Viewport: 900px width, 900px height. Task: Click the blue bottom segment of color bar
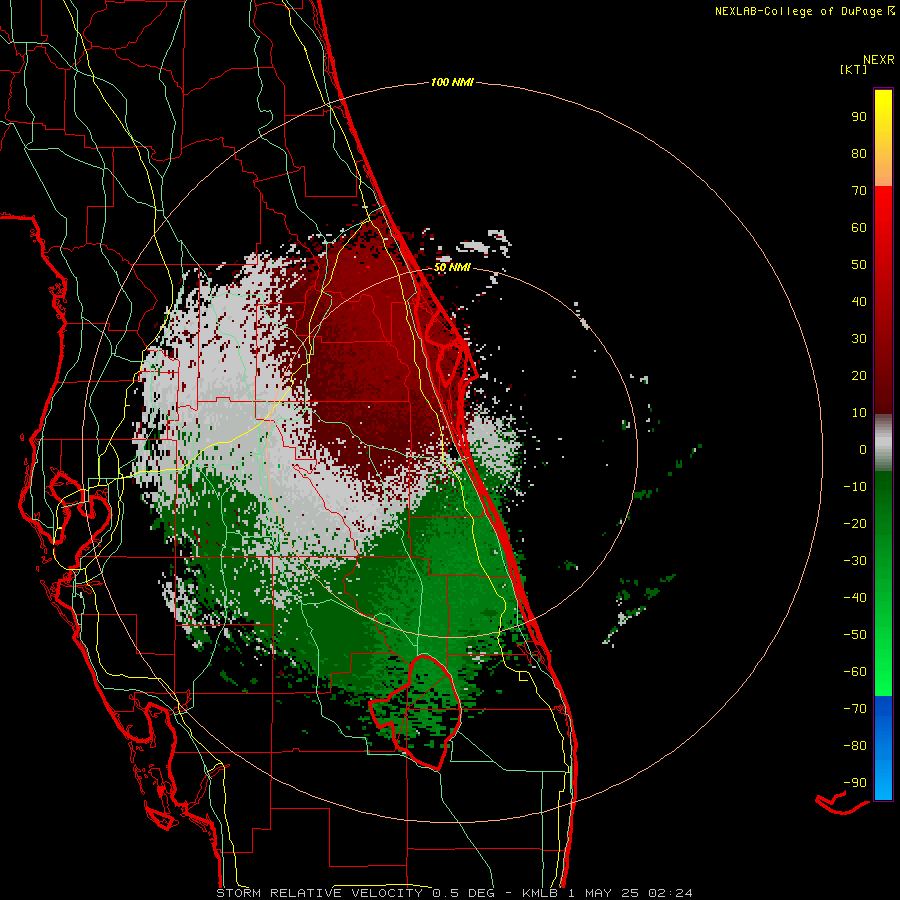click(883, 748)
